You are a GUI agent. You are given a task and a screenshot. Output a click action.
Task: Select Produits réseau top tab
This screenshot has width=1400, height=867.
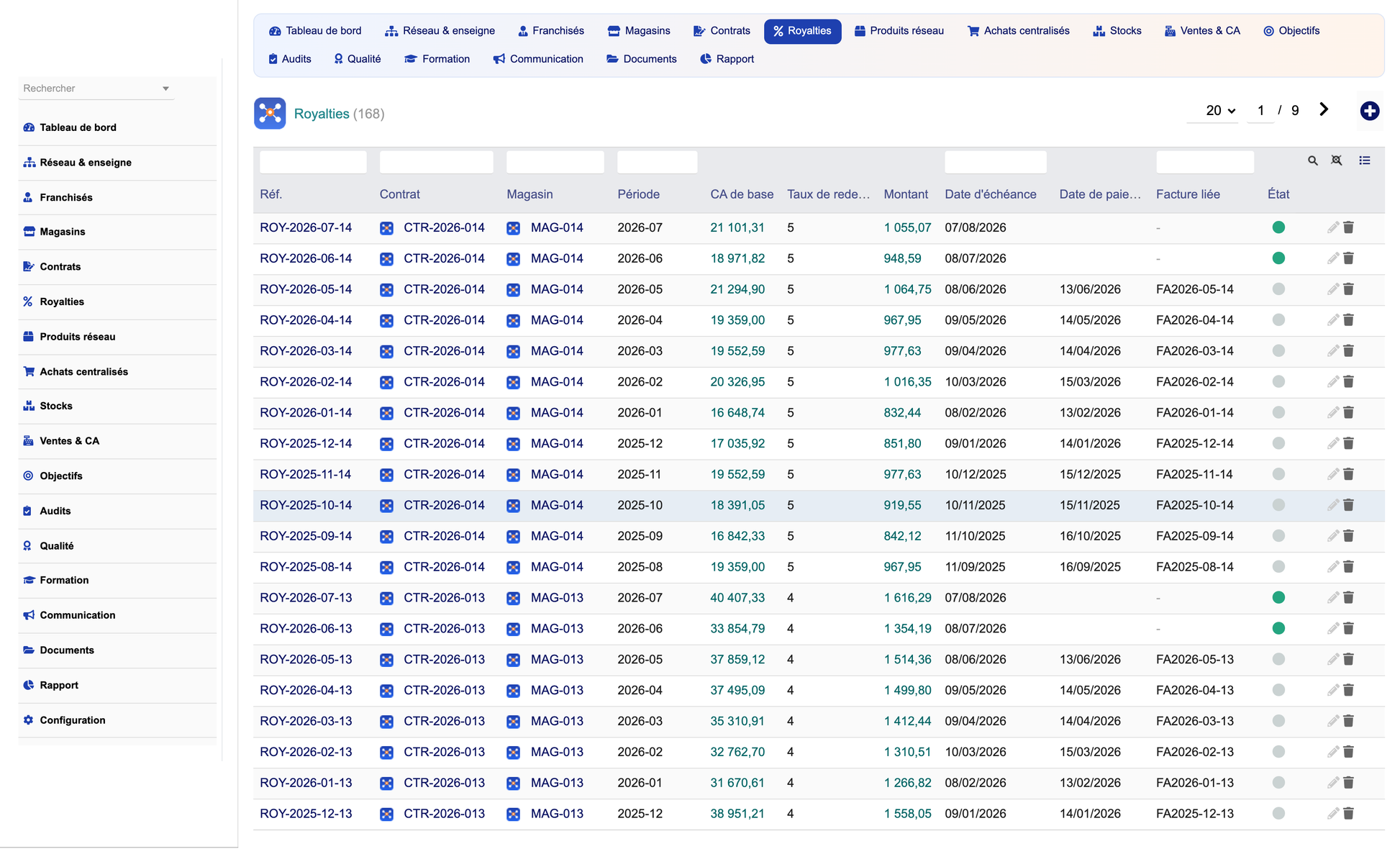[x=899, y=31]
